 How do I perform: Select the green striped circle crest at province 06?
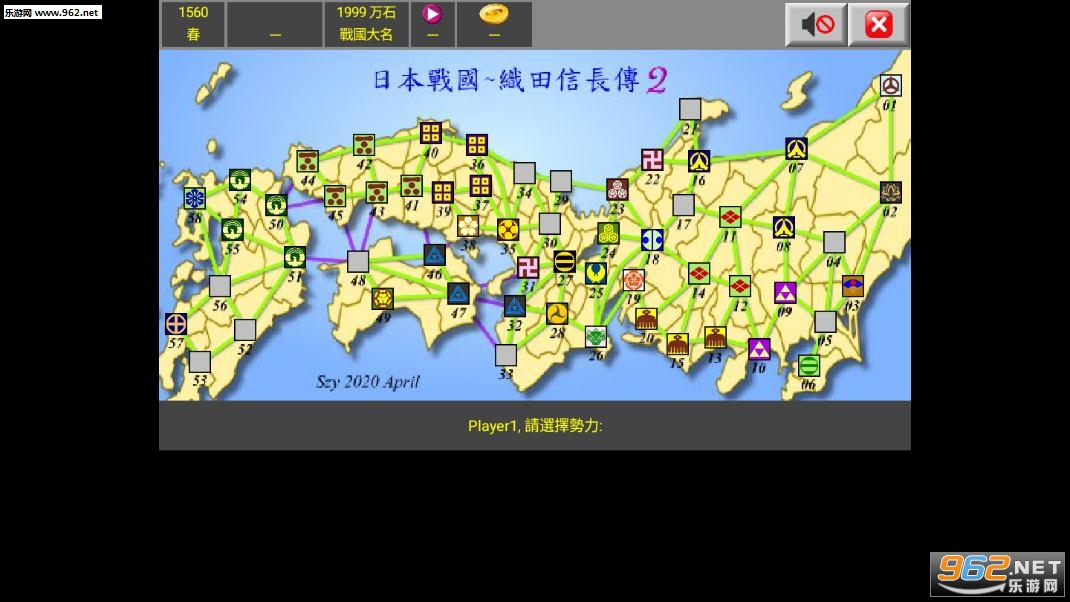click(808, 365)
